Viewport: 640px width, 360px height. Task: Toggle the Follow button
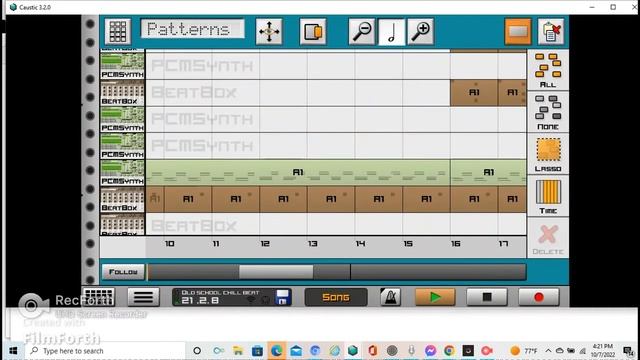coord(123,272)
